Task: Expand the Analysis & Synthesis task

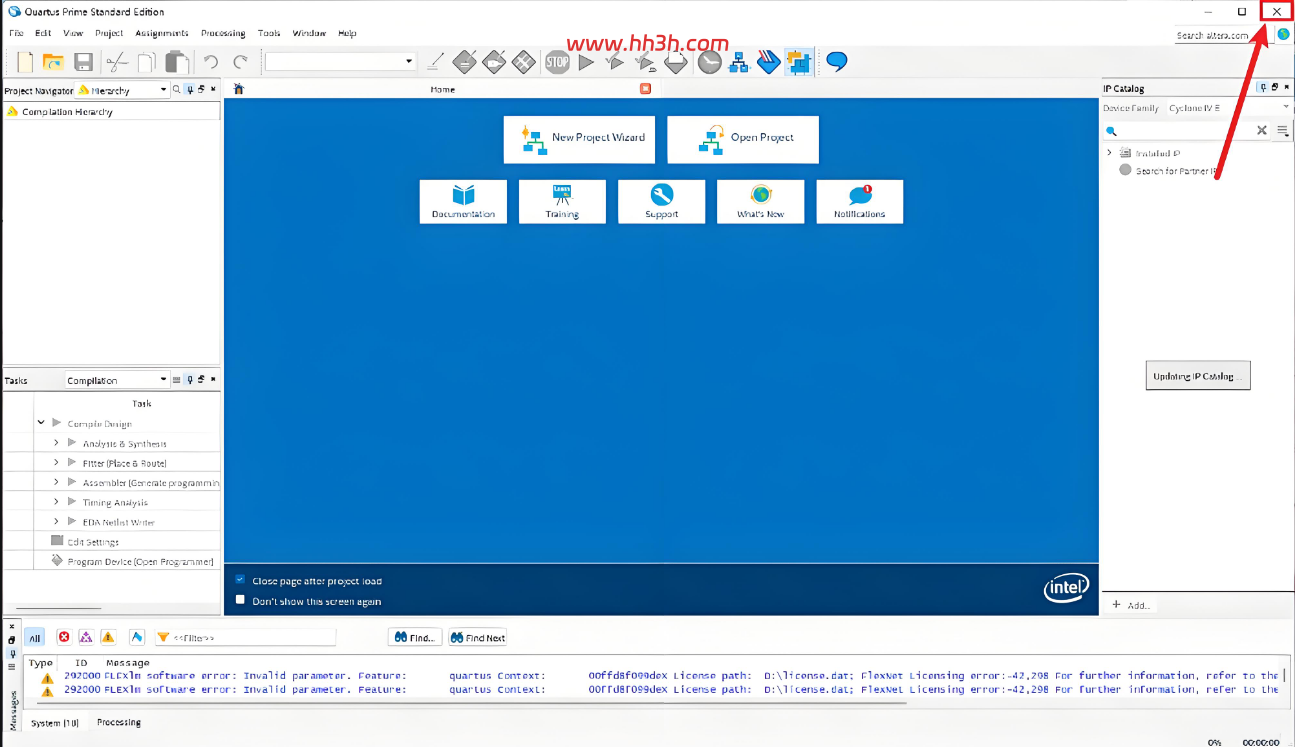Action: (56, 443)
